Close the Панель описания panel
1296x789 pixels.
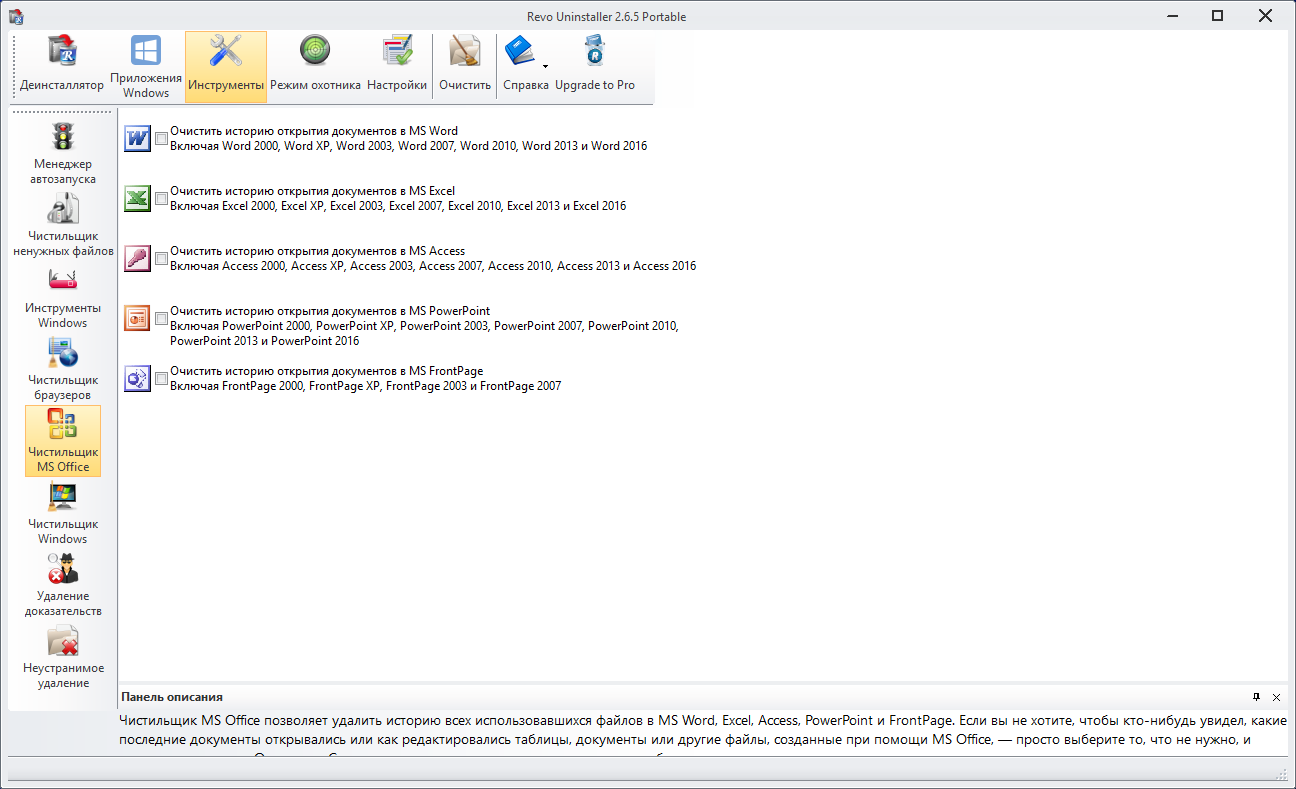pos(1276,697)
